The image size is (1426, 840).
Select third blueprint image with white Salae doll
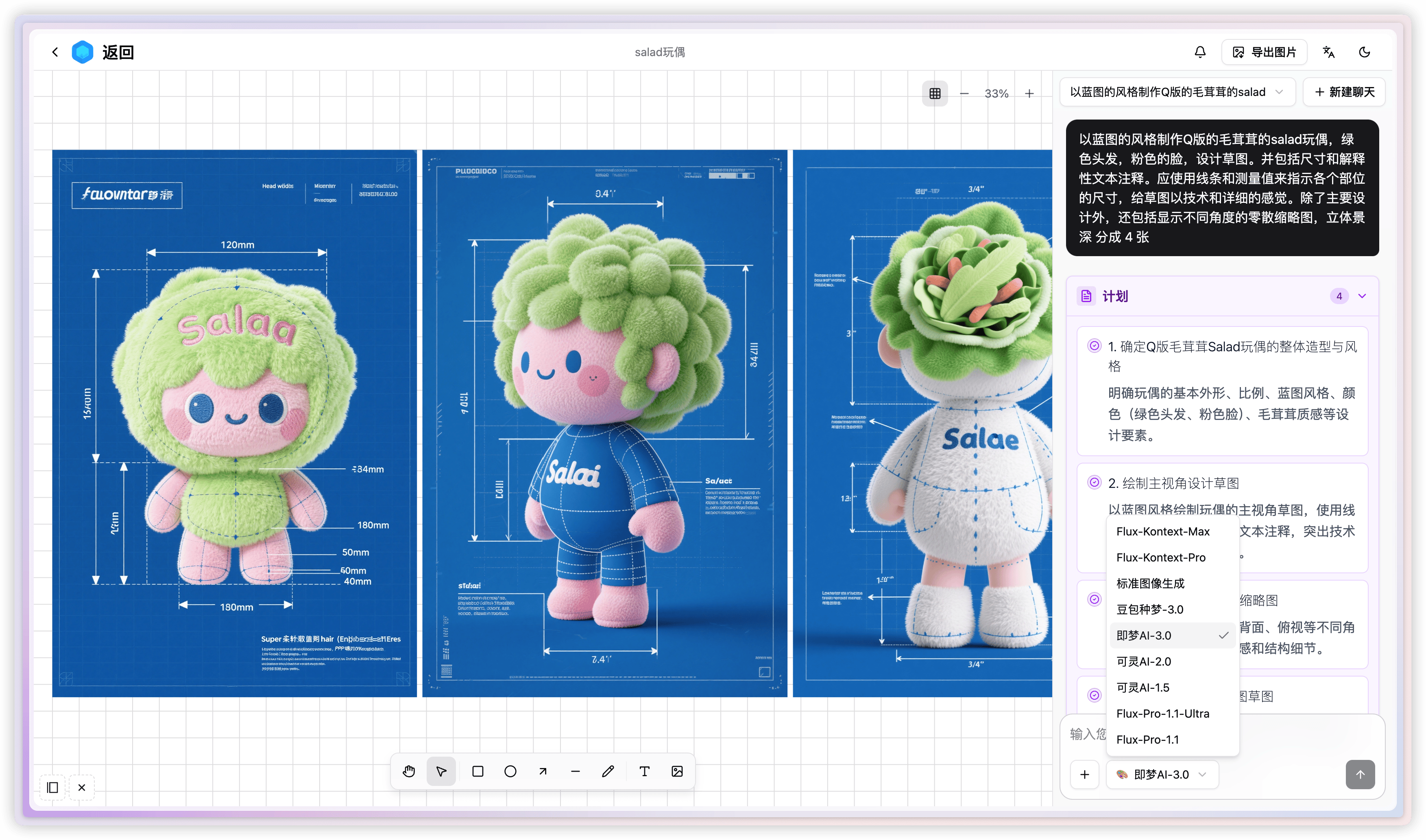(922, 423)
